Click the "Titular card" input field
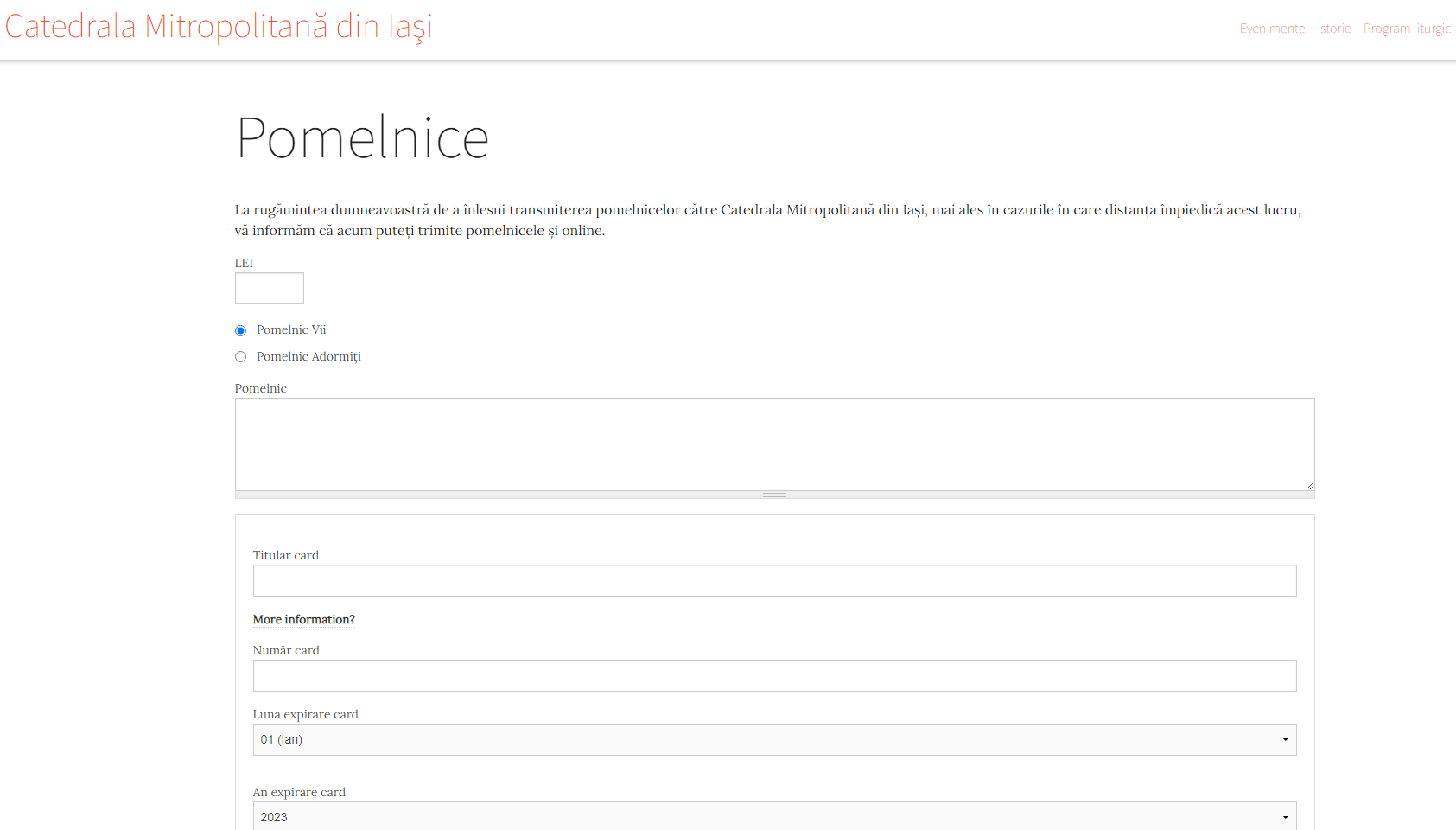The image size is (1456, 830). tap(774, 580)
